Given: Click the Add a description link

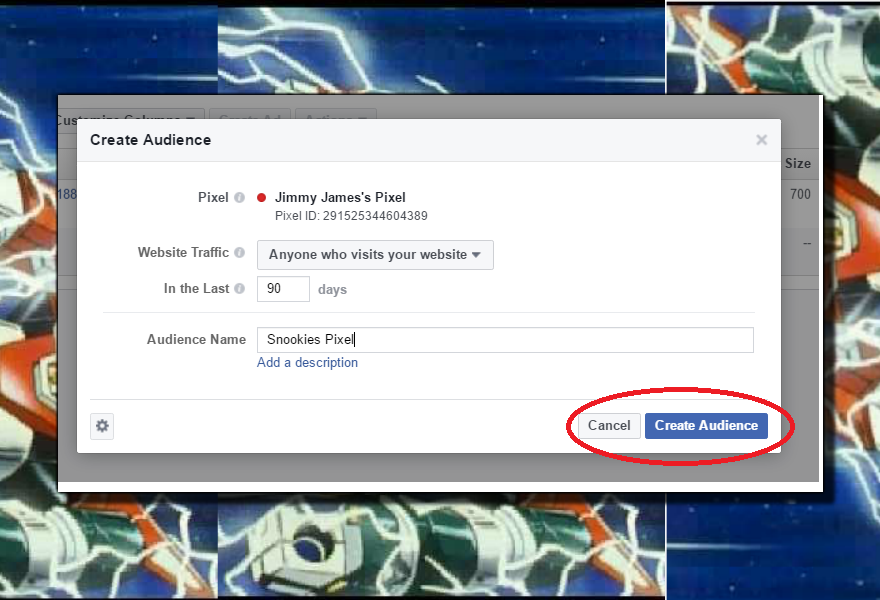Looking at the screenshot, I should point(307,363).
